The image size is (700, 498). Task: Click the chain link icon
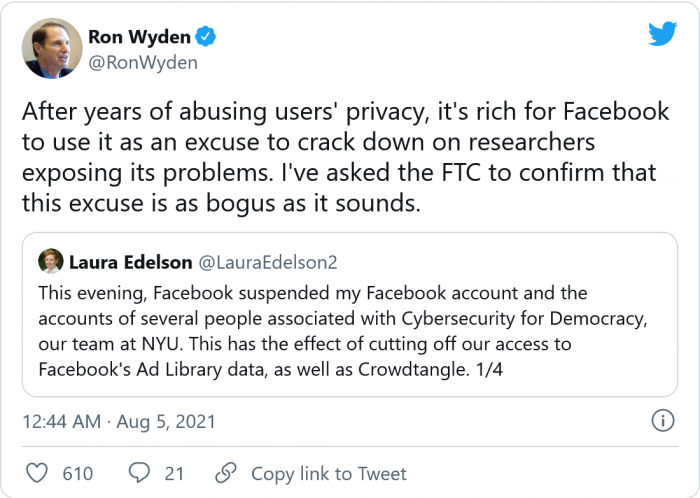(227, 473)
